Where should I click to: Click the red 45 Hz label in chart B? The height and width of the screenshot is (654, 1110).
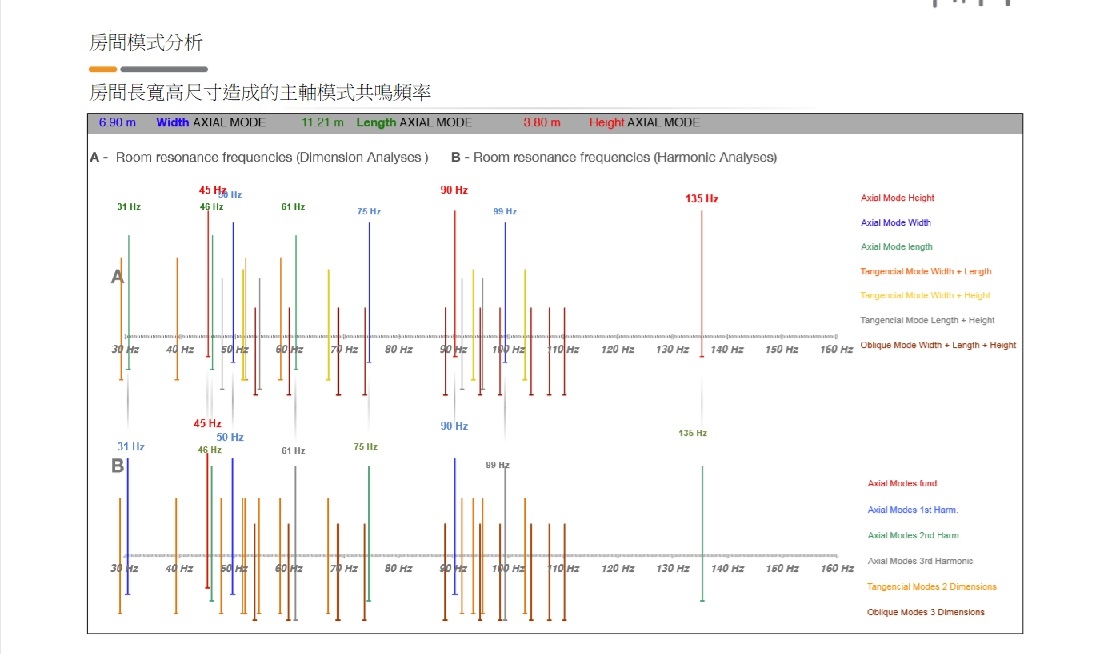coord(207,423)
